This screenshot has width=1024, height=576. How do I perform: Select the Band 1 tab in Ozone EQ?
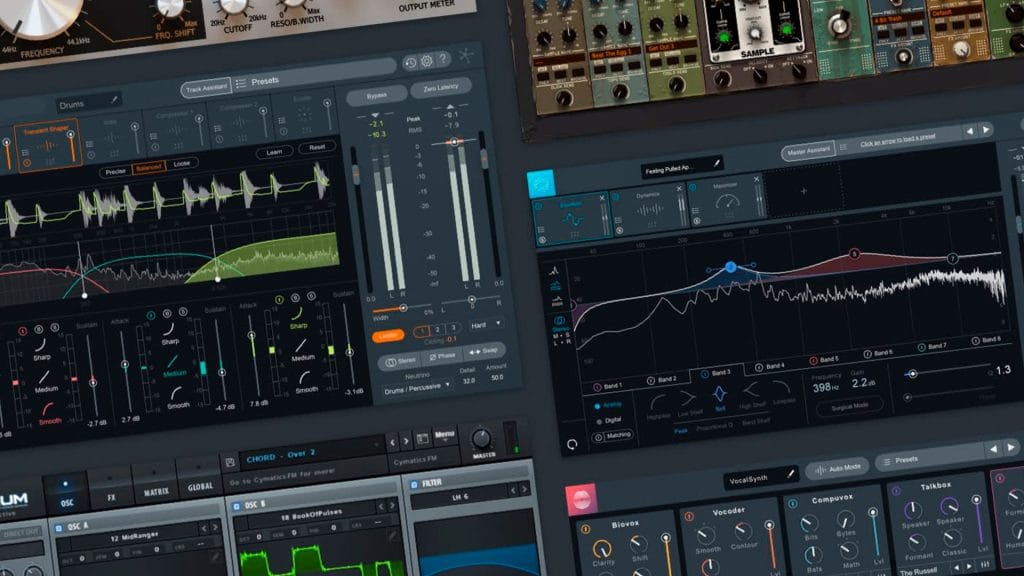tap(607, 386)
